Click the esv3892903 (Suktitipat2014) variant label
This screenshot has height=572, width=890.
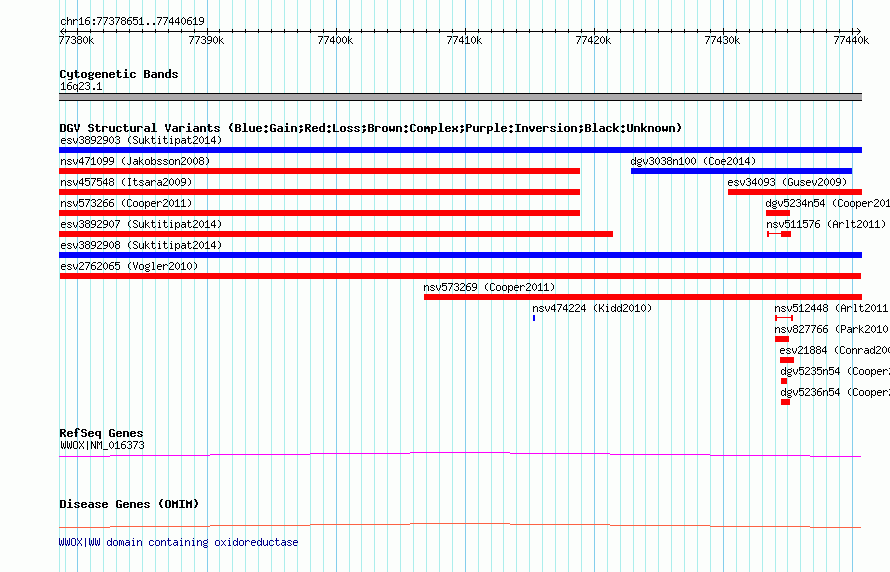pos(141,140)
